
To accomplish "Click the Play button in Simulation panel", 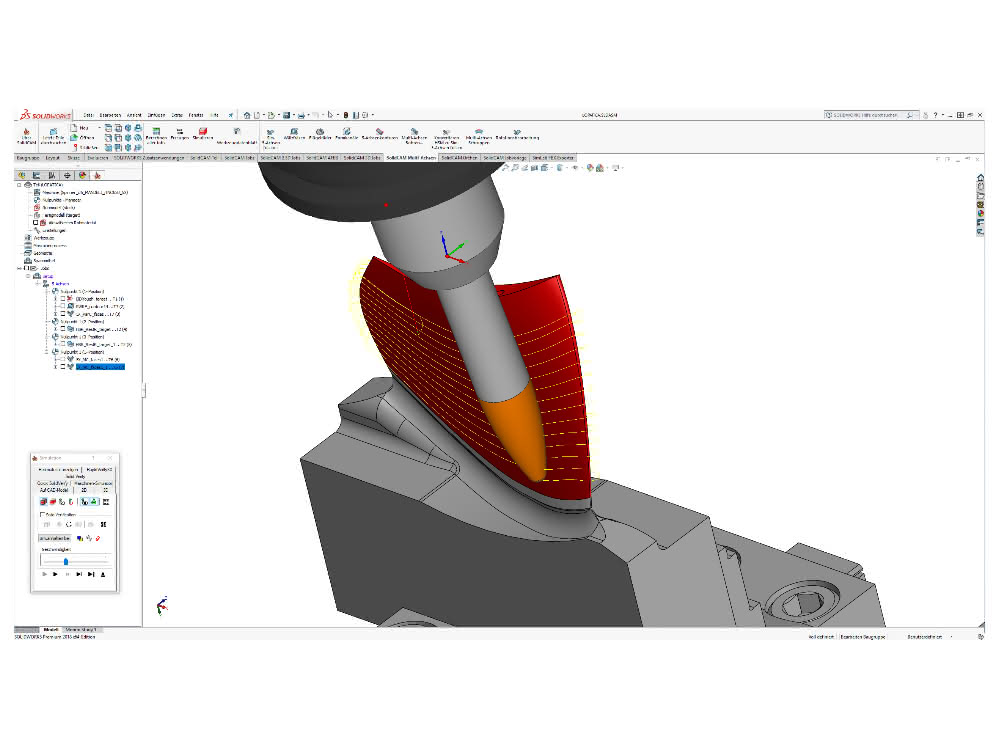I will 55,574.
